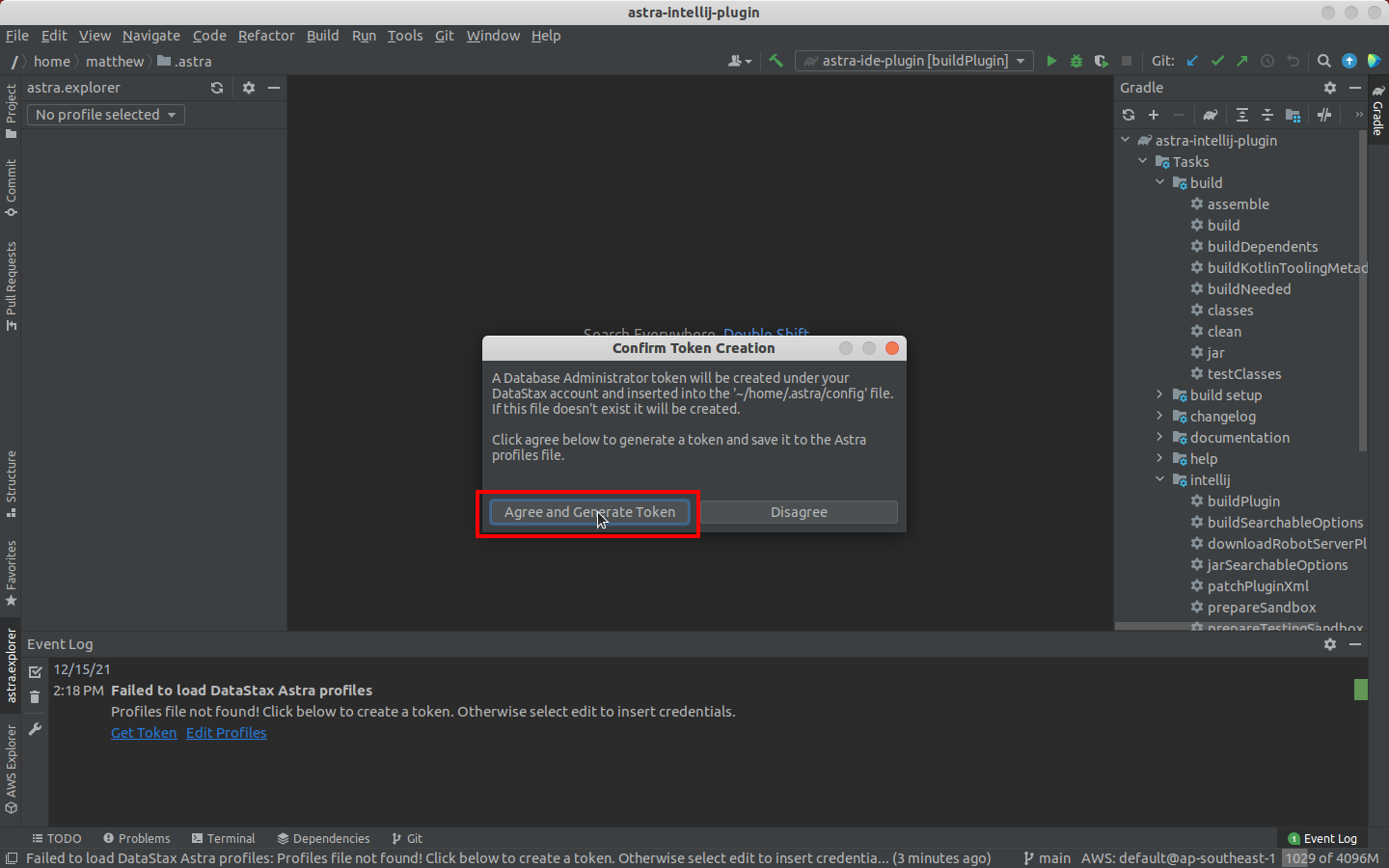Viewport: 1389px width, 868px height.
Task: Click Run with Coverage icon
Action: [1102, 61]
